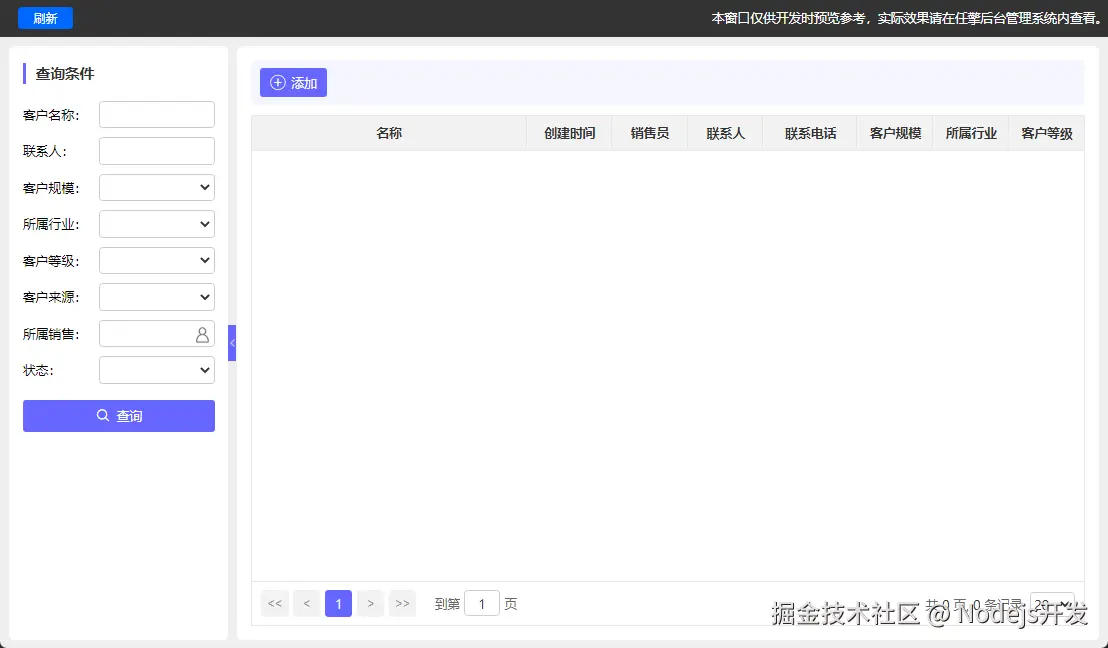Click the 客户名称 input field
The width and height of the screenshot is (1108, 648).
click(156, 114)
